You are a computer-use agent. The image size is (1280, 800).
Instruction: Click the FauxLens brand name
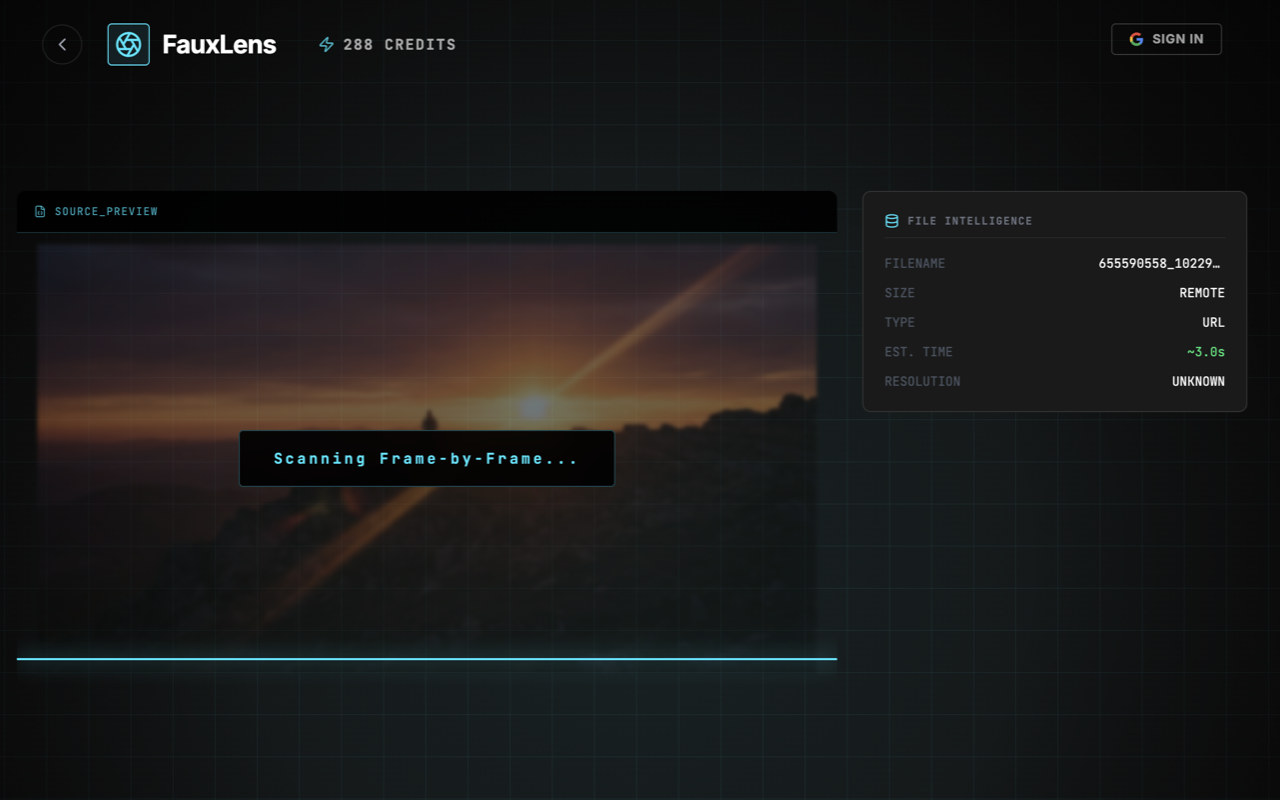point(219,44)
